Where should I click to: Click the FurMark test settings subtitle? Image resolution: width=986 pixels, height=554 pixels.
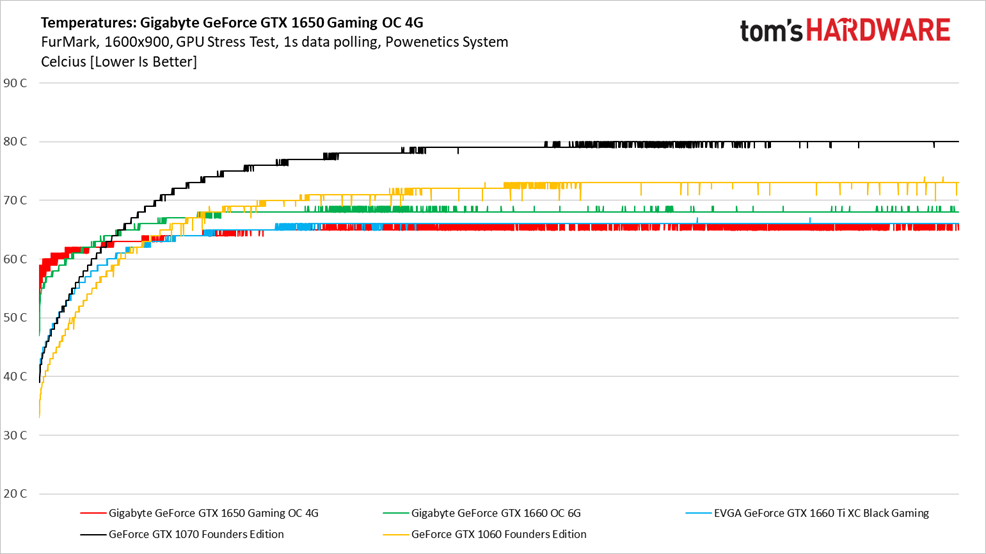(274, 42)
